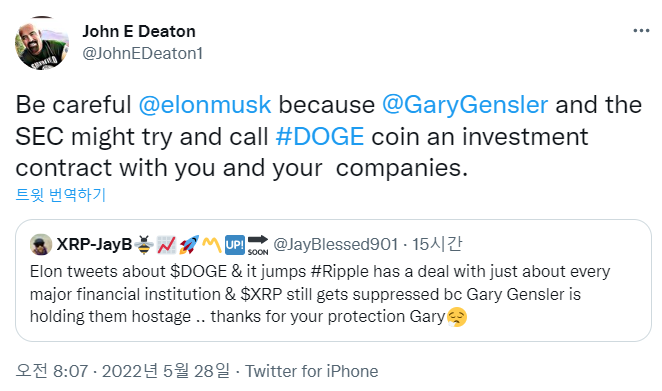Viewport: 662px width, 391px height.
Task: Open the @JohnEDeaton1 handle
Action: tap(143, 54)
